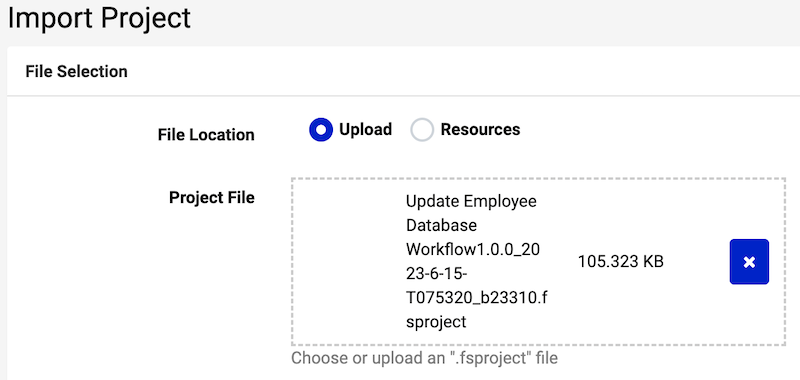Viewport: 800px width, 380px height.
Task: Remove the uploaded file with the X button
Action: pyautogui.click(x=749, y=262)
